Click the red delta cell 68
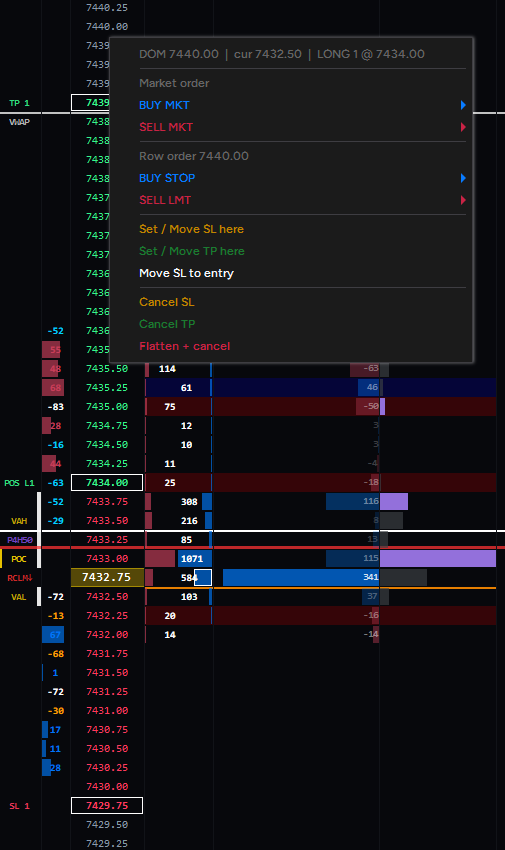Screen dimensions: 505x850 click(53, 388)
